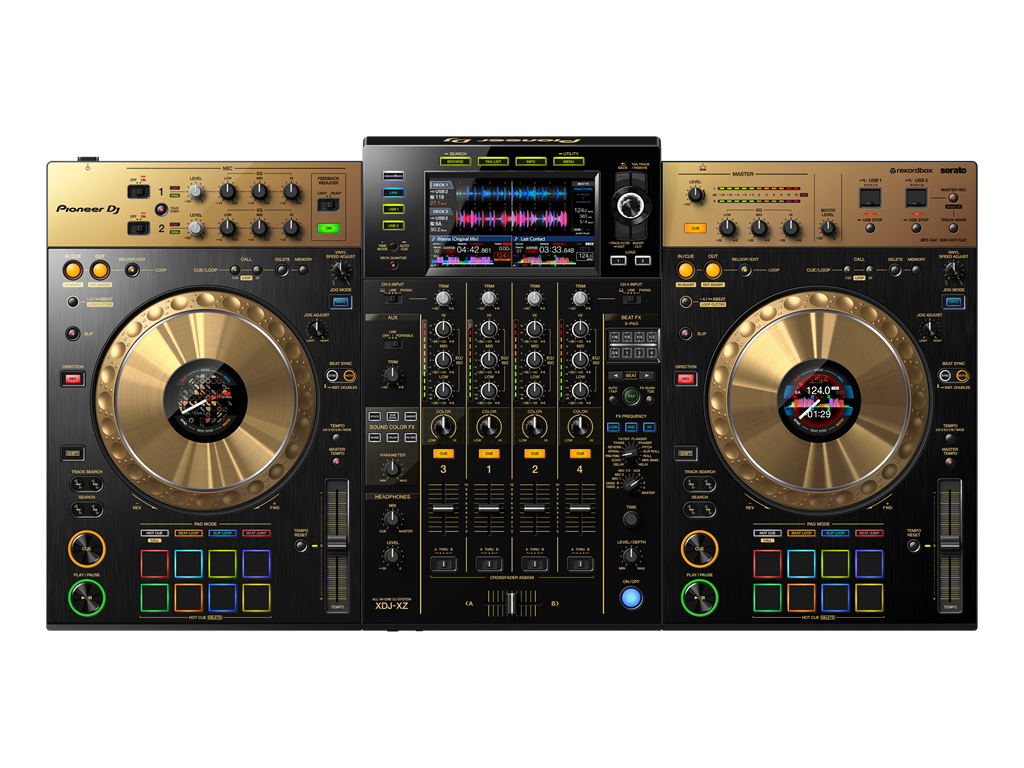
Task: Select the rekordbox source button
Action: (393, 176)
